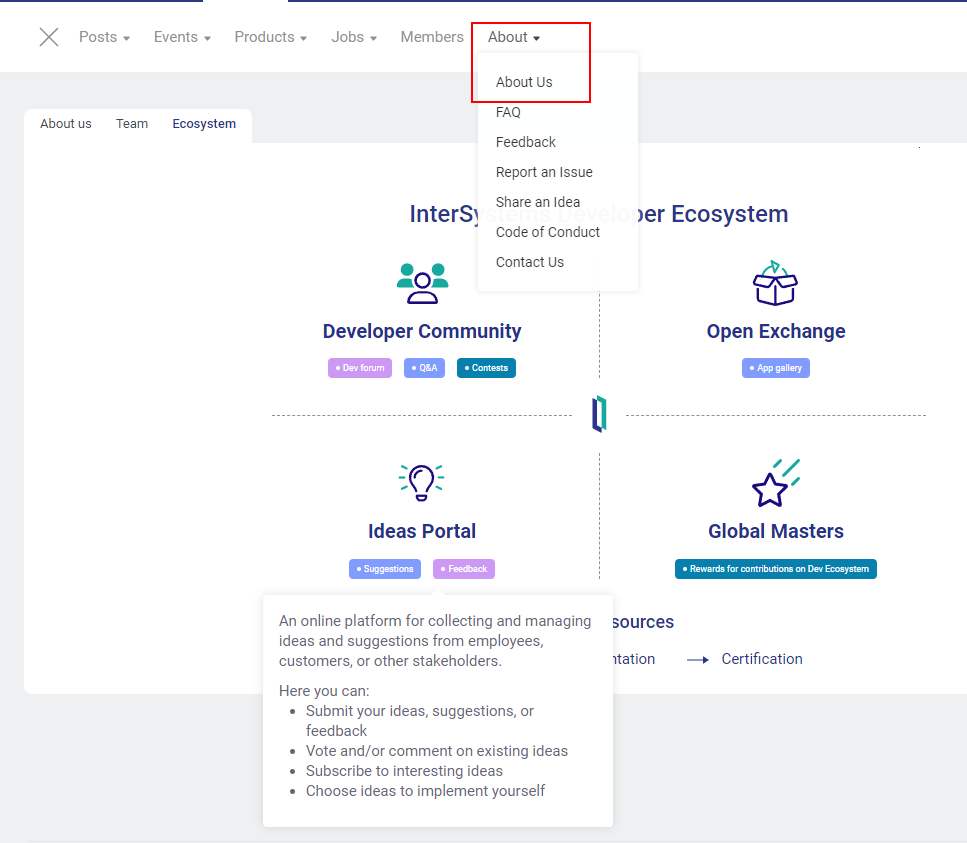The height and width of the screenshot is (843, 967).
Task: Click the InterSystems logo at the center
Action: click(599, 414)
